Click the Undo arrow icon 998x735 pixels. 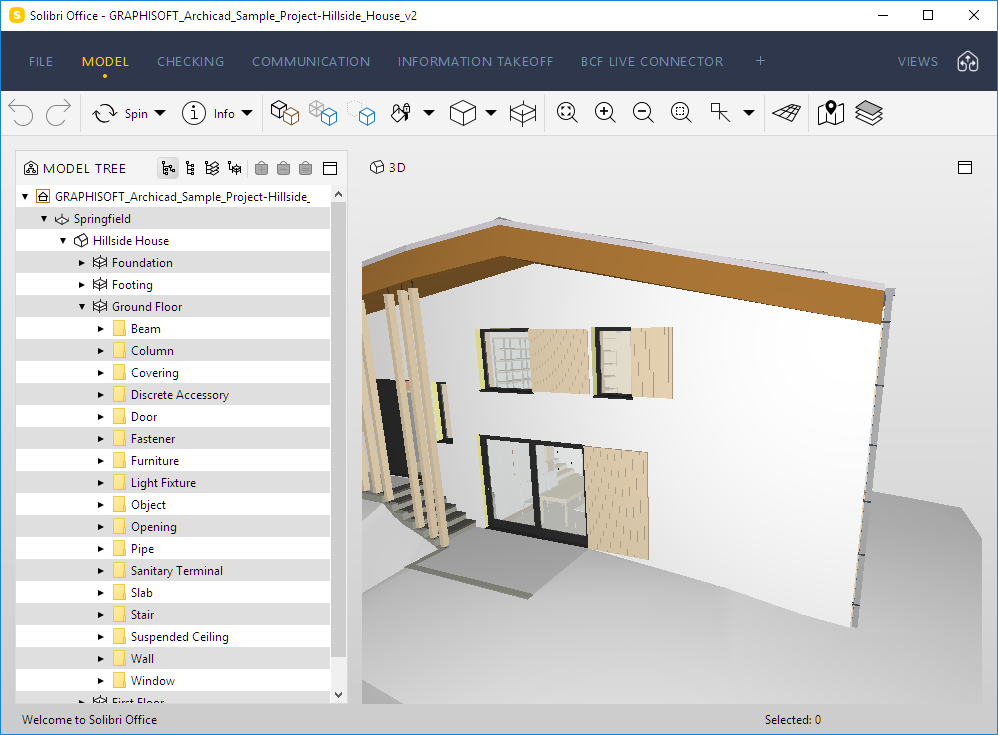pyautogui.click(x=20, y=113)
